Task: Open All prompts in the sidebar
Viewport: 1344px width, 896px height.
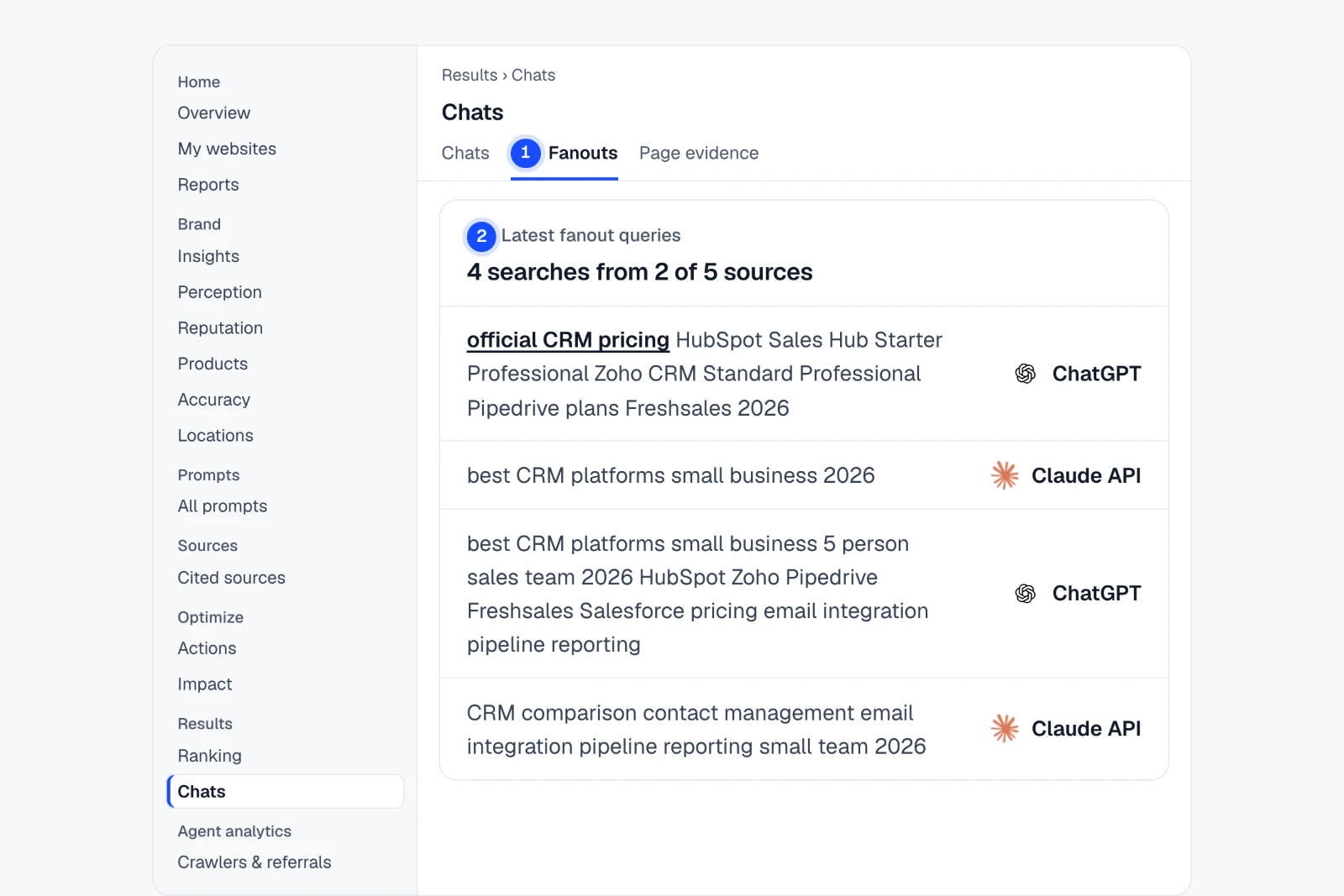Action: 223,506
